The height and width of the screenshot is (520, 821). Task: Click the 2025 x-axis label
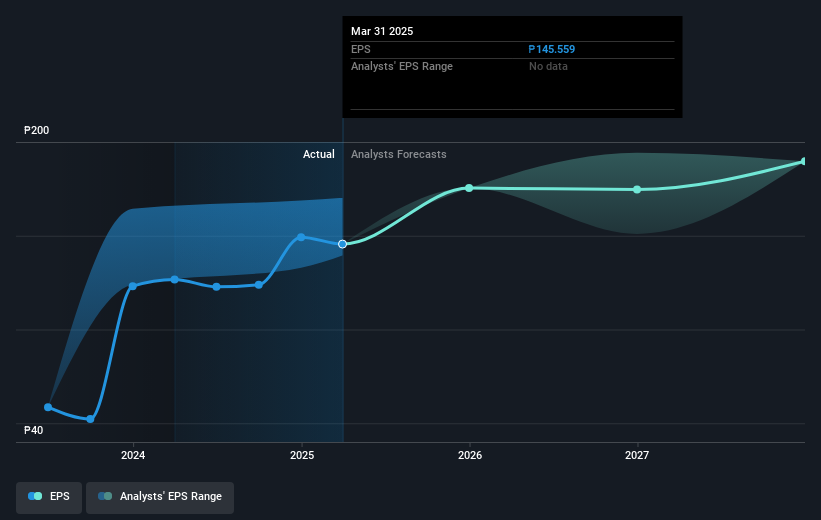coord(302,455)
